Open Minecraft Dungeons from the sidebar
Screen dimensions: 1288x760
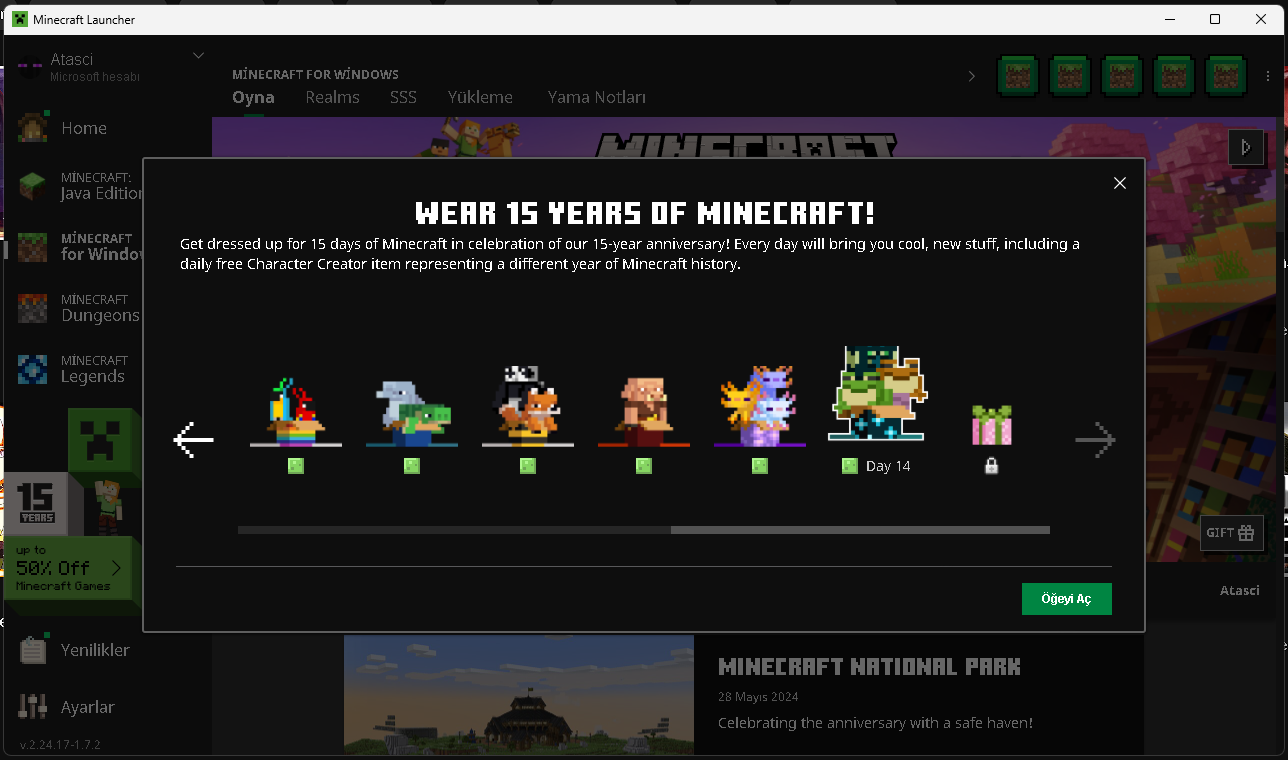[80, 307]
